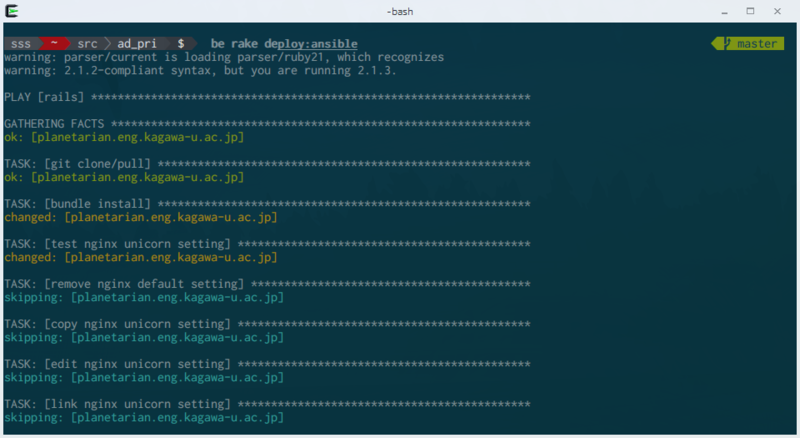Maximize the bash terminal window
This screenshot has height=438, width=800.
[750, 11]
